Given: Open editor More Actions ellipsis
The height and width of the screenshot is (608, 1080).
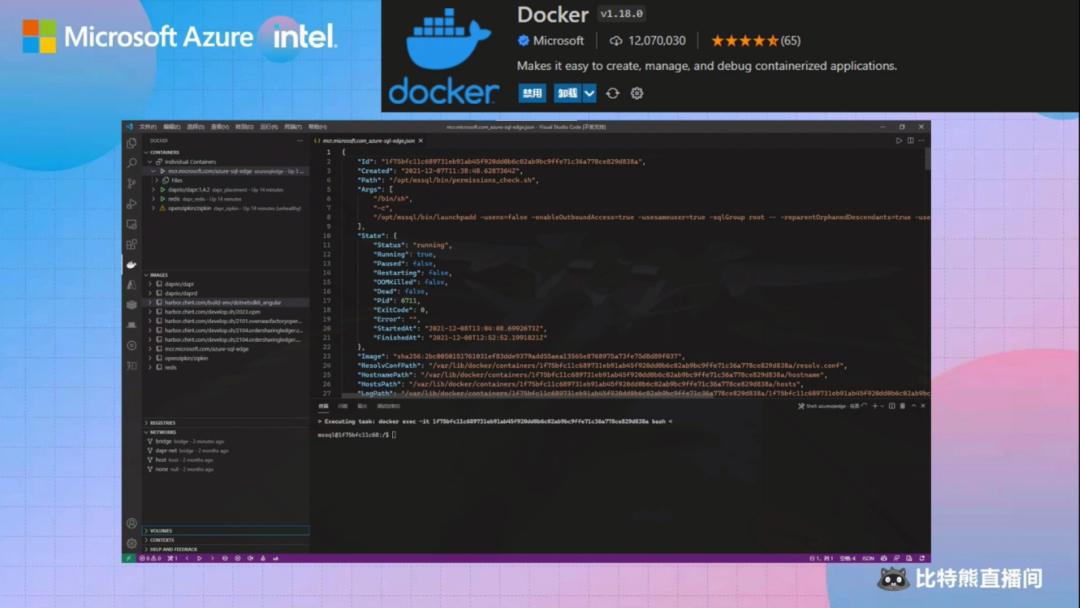Looking at the screenshot, I should click(x=922, y=140).
